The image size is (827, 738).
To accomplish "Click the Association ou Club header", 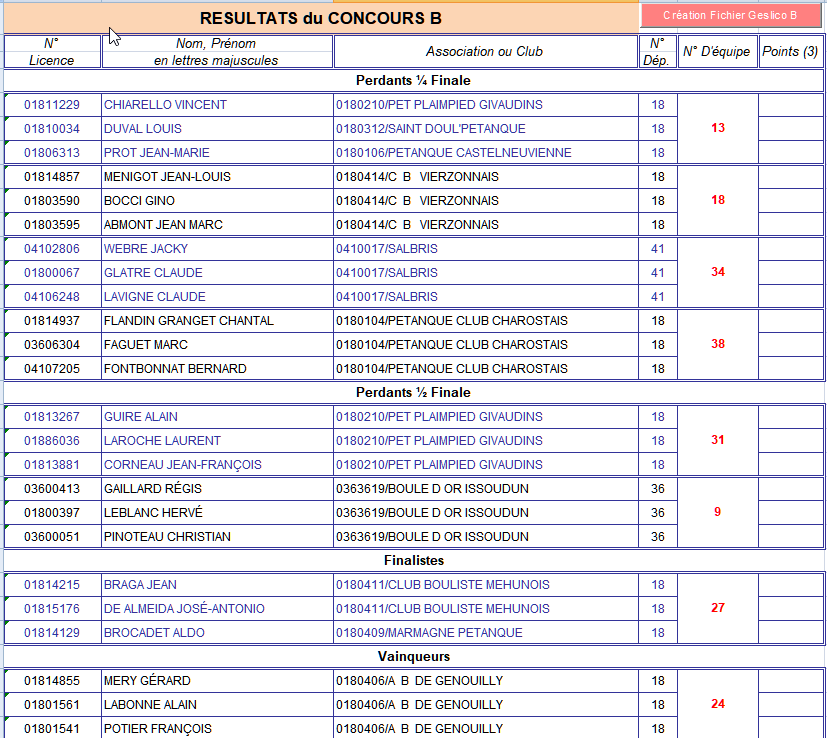I will point(484,52).
